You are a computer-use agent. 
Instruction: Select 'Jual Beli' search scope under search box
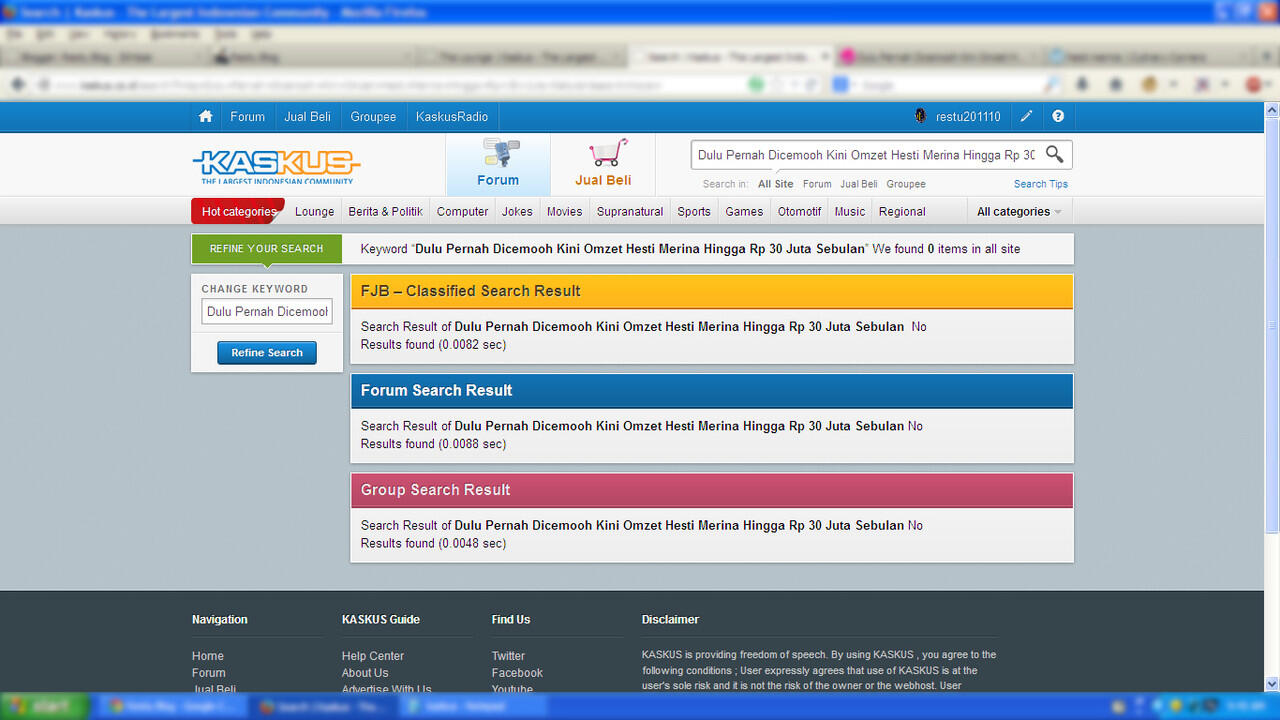(x=859, y=184)
